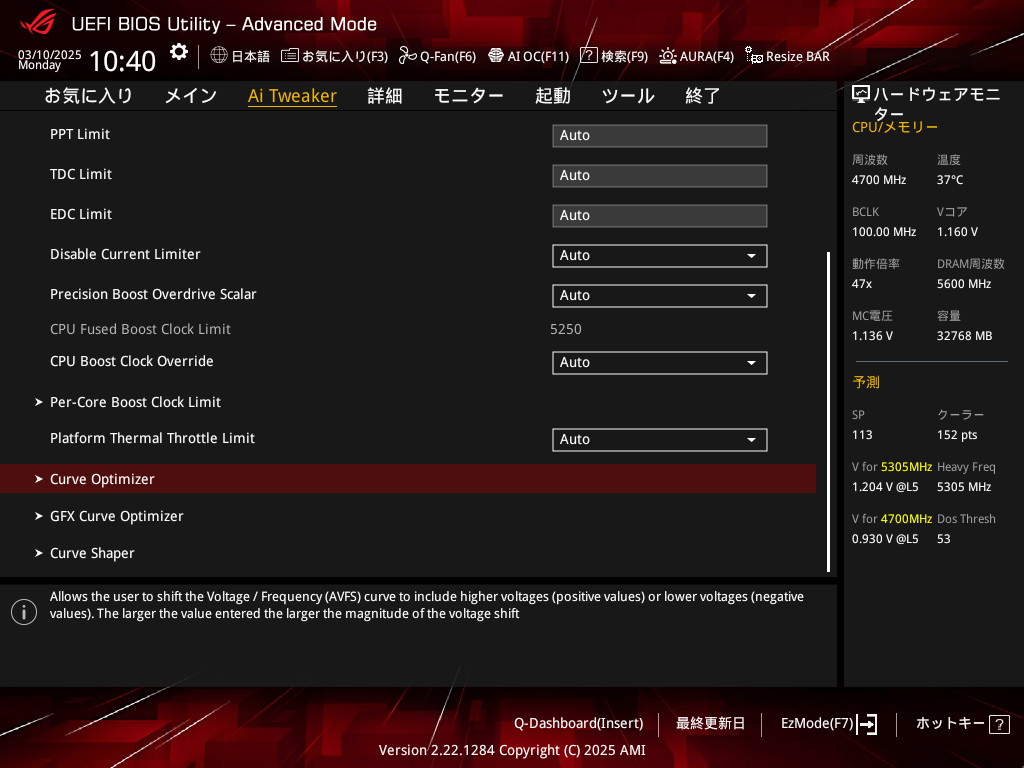Click the AI OC brain icon

point(496,56)
